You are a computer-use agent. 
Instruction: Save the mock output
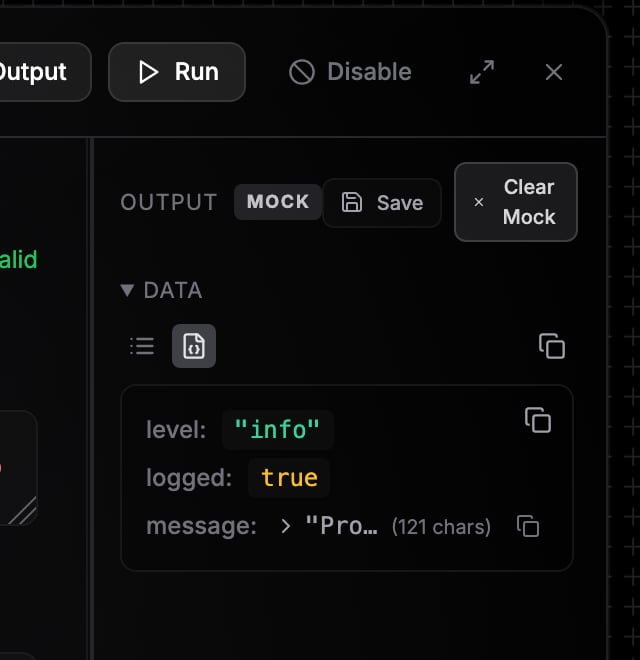[x=382, y=203]
